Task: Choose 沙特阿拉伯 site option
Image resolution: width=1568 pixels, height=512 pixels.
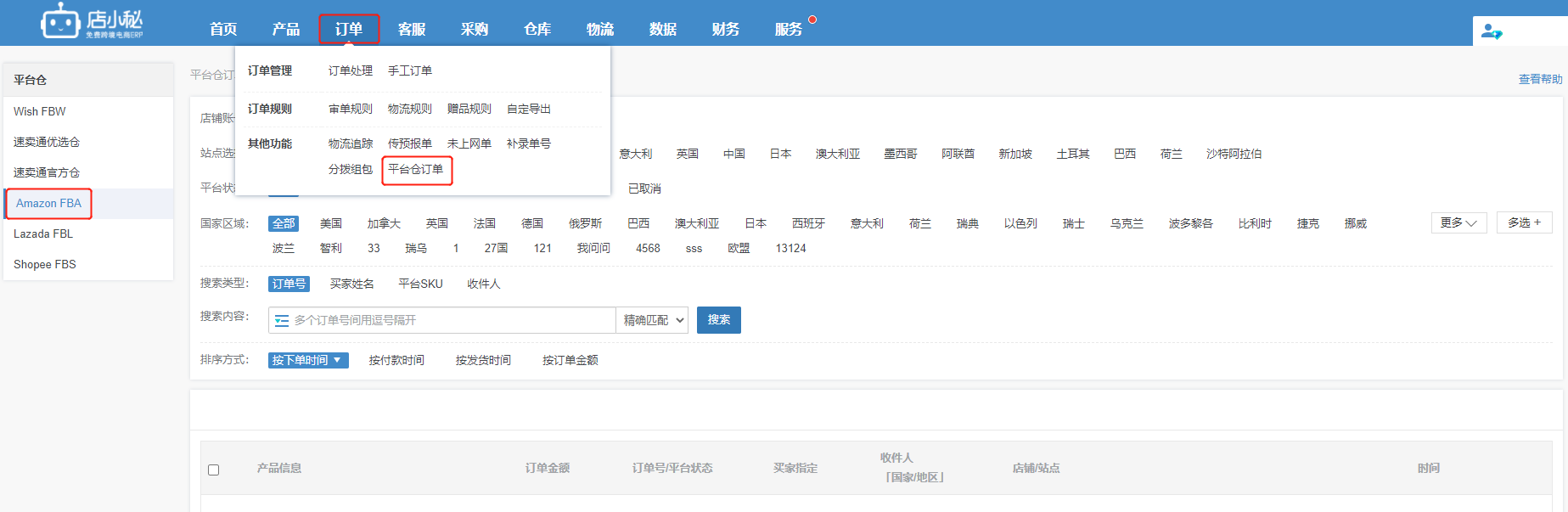Action: (x=1234, y=154)
